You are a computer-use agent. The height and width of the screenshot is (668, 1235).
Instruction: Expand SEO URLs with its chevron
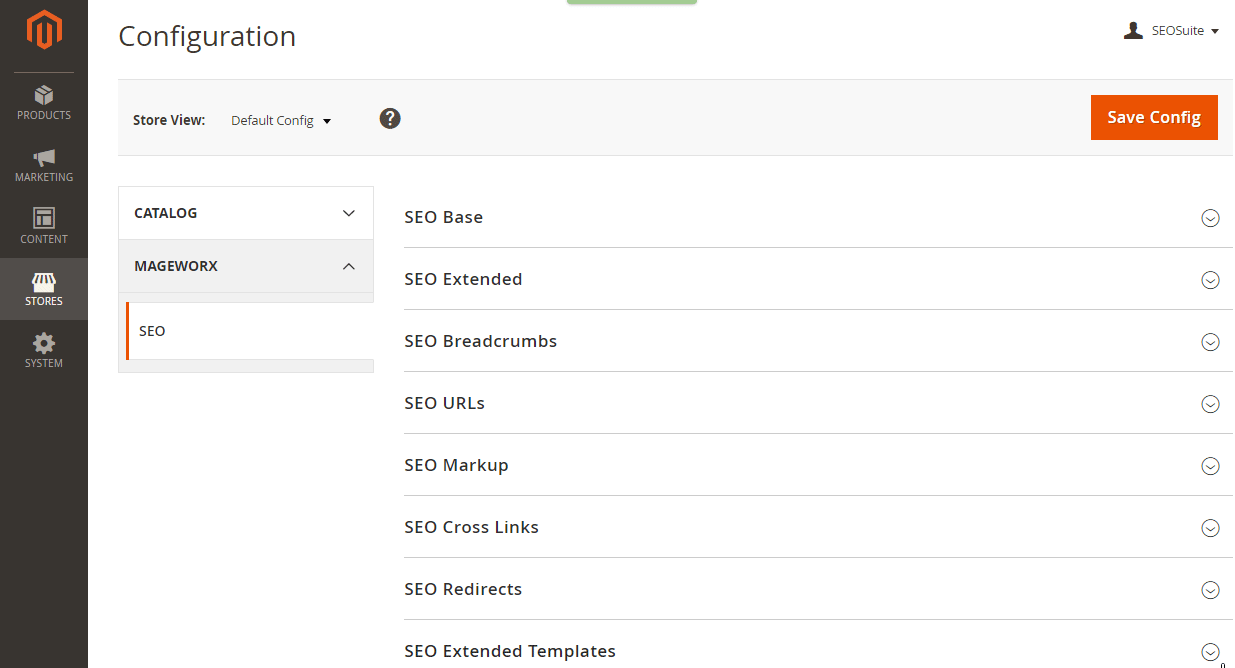pyautogui.click(x=1210, y=404)
